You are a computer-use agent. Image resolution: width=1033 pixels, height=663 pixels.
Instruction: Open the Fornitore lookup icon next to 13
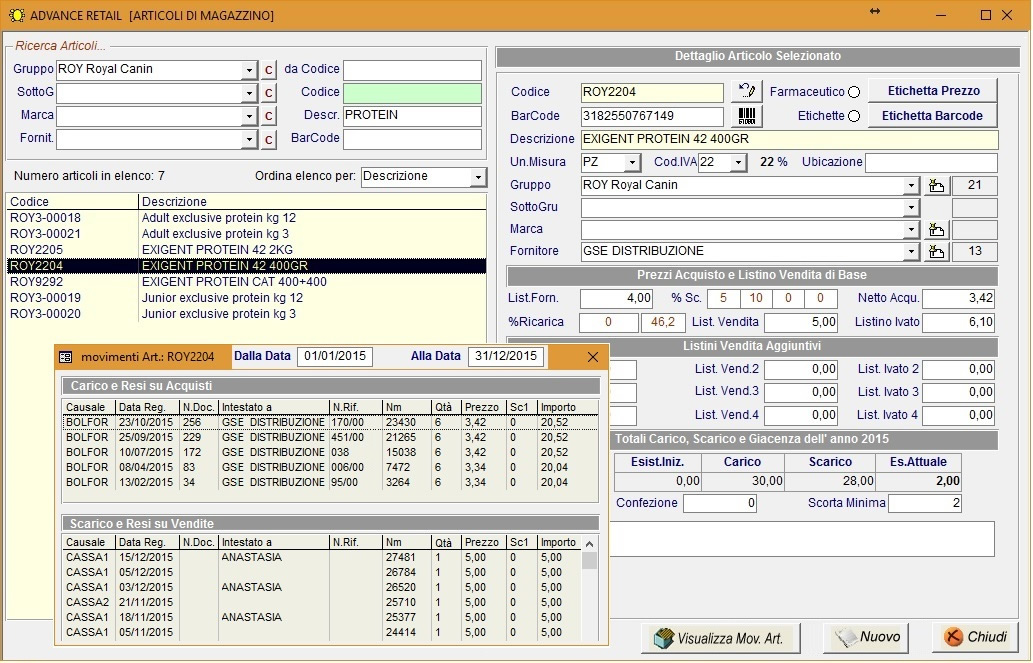tap(936, 252)
